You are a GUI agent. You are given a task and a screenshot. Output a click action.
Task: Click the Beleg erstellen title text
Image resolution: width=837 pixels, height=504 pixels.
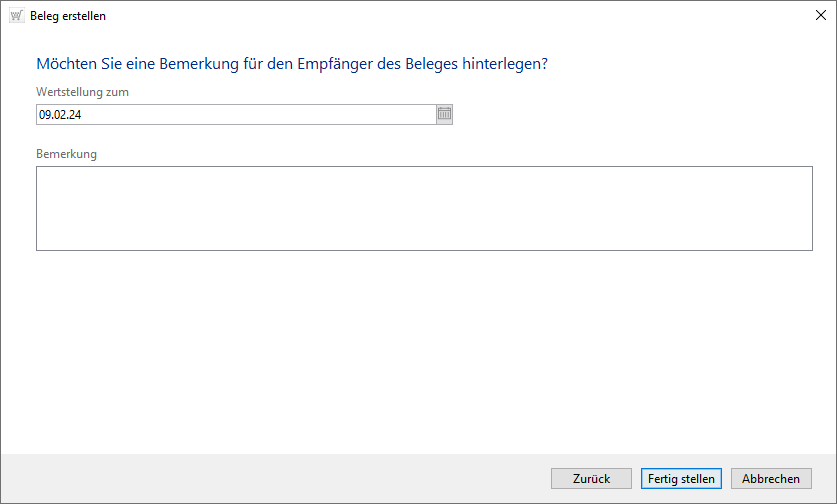[68, 16]
